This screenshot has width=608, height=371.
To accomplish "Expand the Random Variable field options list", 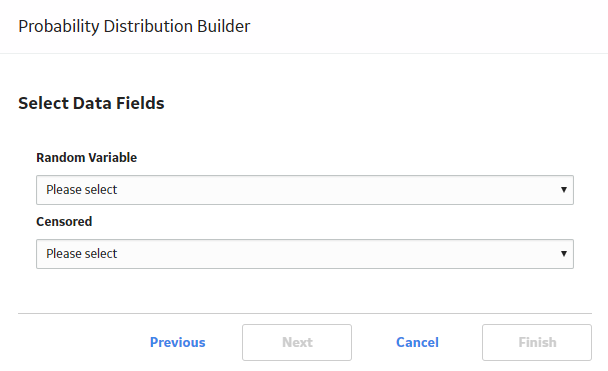I will (305, 190).
